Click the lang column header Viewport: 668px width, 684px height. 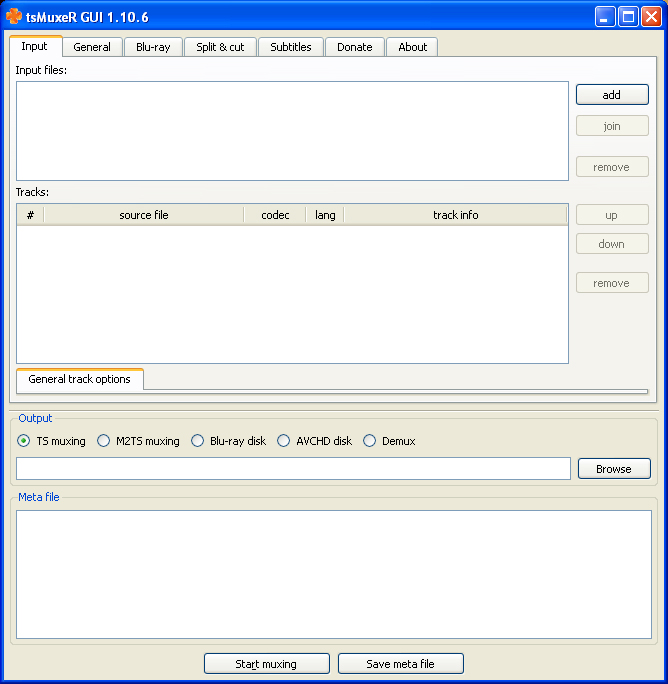[325, 215]
